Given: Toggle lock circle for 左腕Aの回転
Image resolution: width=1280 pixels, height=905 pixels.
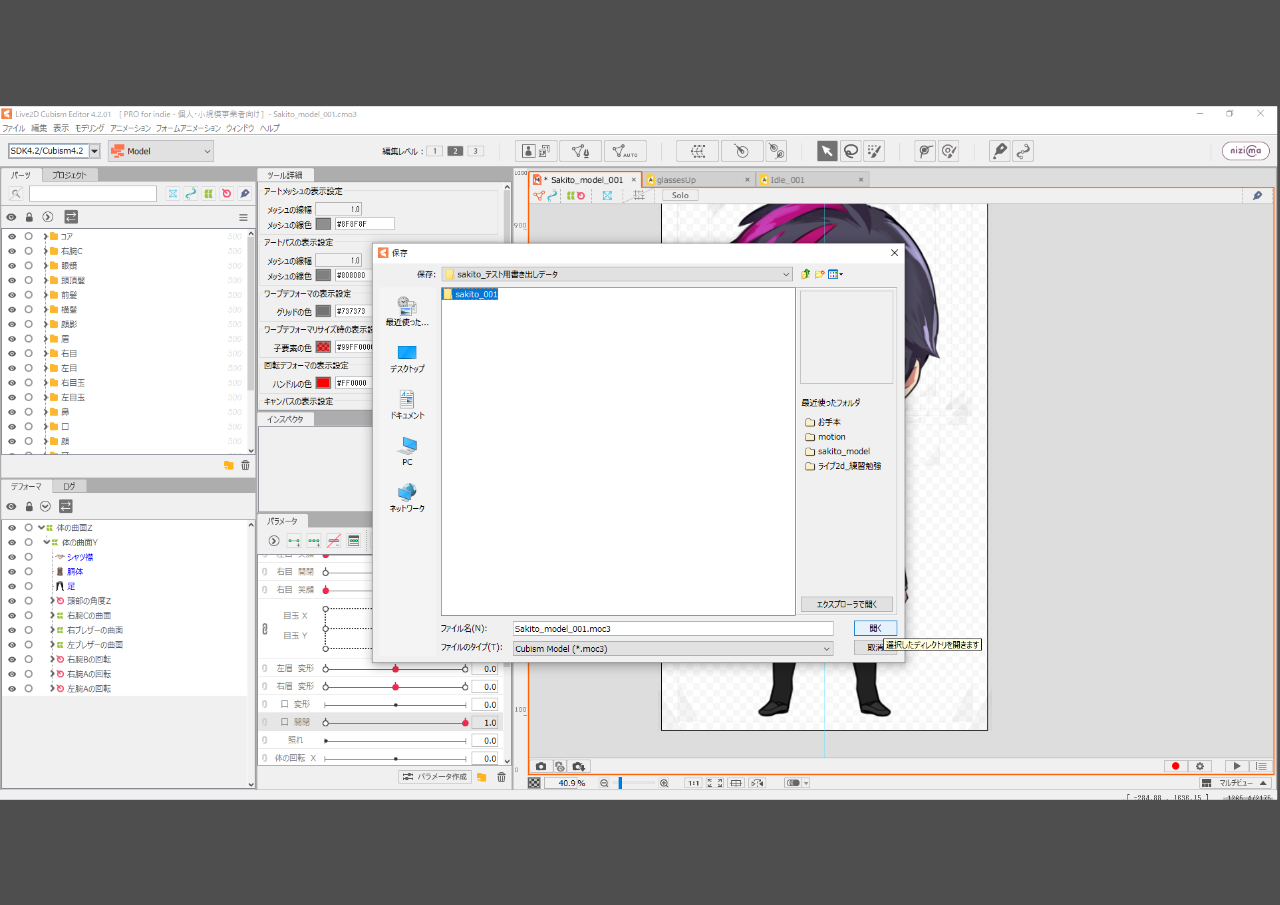Looking at the screenshot, I should pos(28,689).
